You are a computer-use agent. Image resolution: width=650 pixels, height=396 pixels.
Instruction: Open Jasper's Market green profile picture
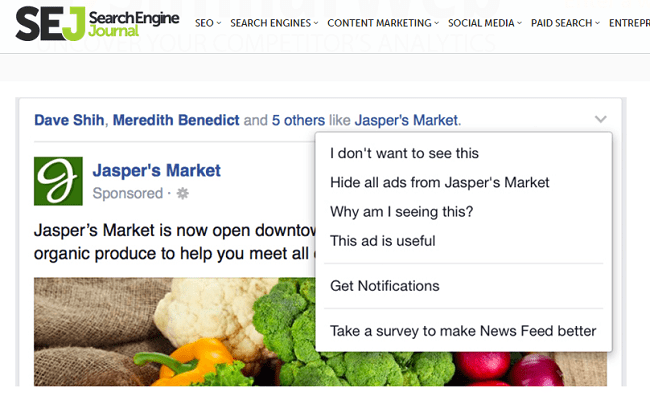[x=58, y=181]
